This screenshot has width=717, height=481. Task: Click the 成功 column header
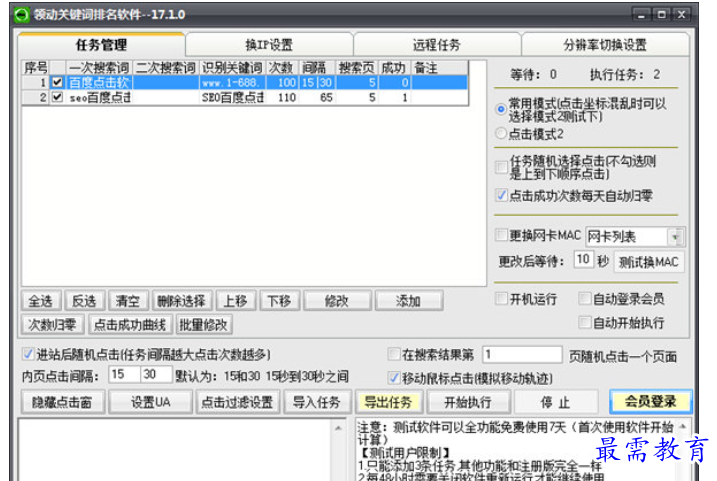coord(394,68)
